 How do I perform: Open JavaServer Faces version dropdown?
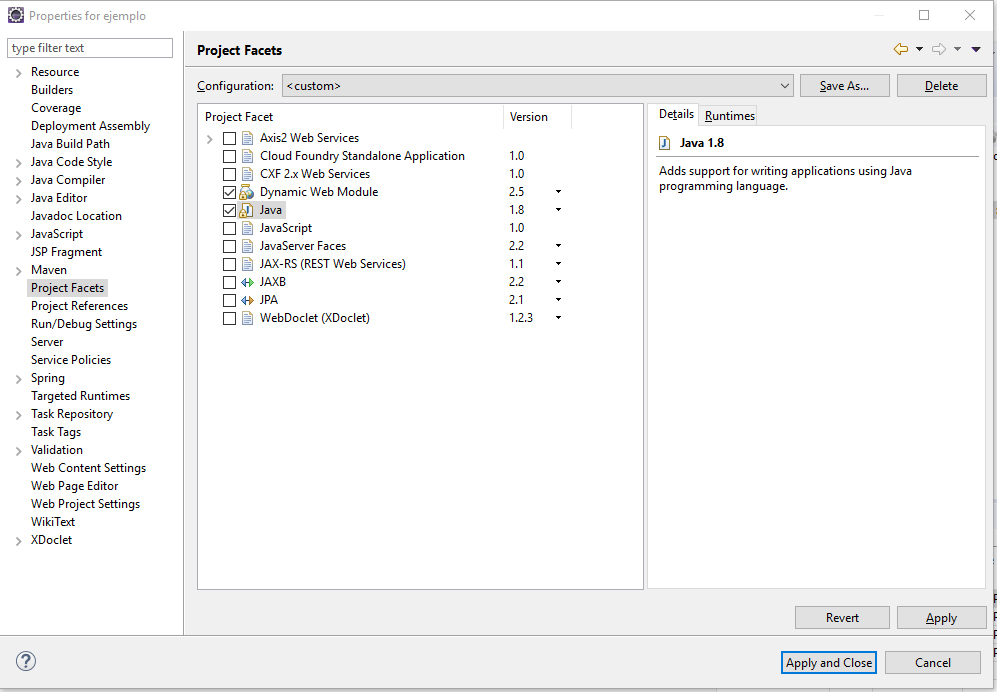click(558, 246)
